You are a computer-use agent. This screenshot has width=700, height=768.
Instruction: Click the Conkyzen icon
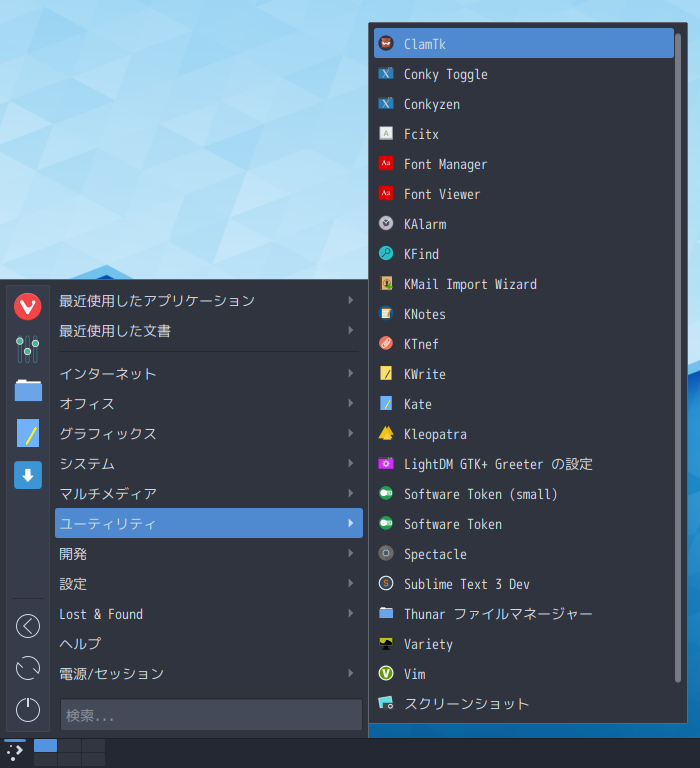pyautogui.click(x=386, y=103)
